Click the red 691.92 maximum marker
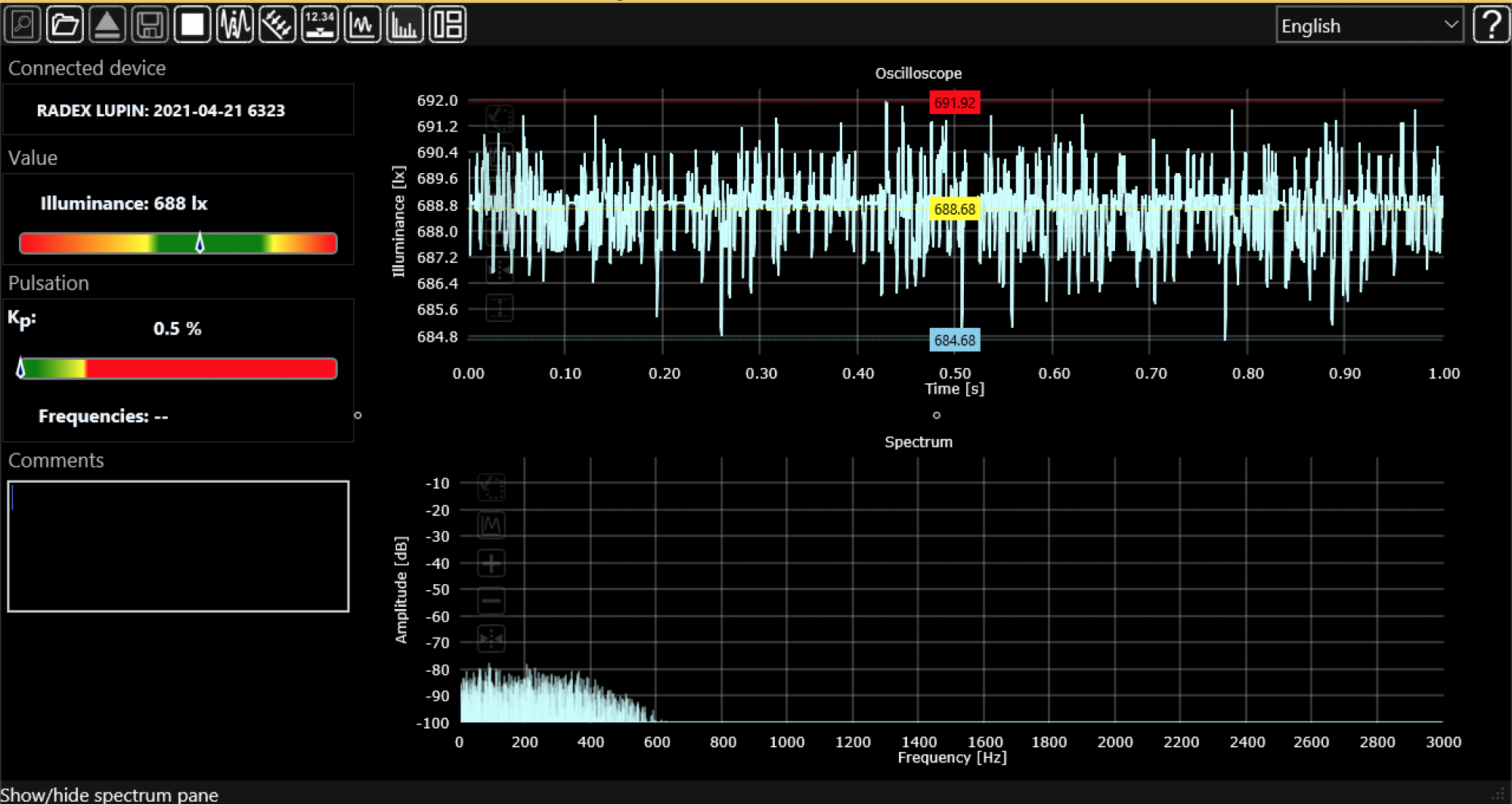 [x=954, y=103]
